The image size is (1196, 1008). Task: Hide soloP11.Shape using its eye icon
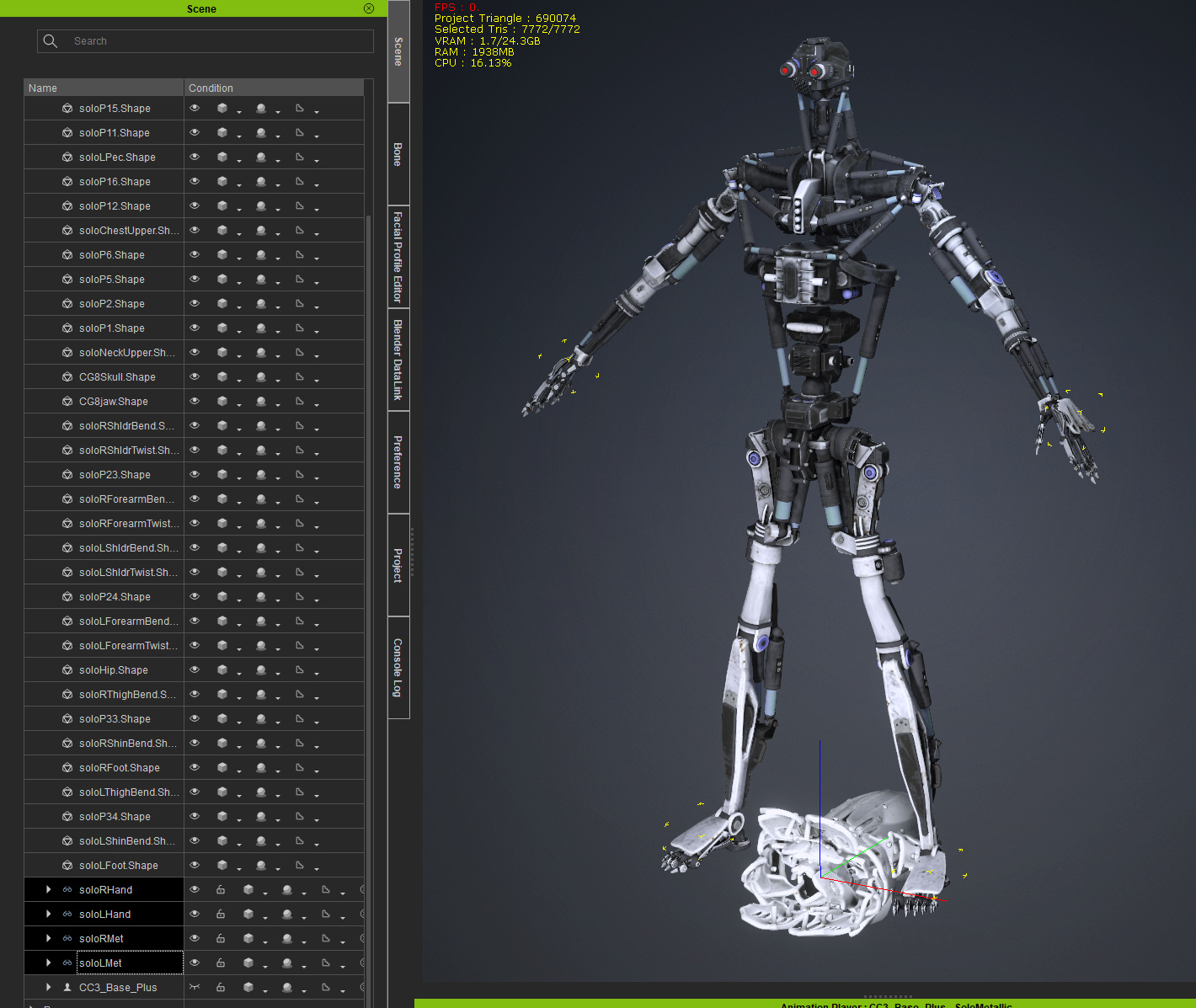195,133
